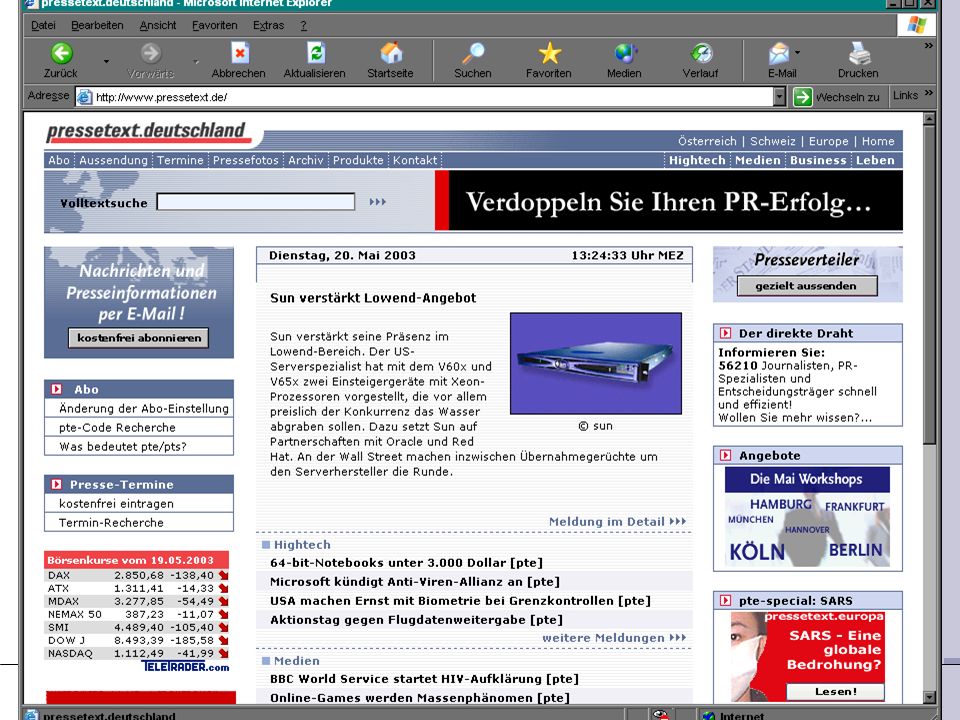The image size is (960, 720).
Task: Expand the Vorwärts history dropdown arrow
Action: tap(196, 61)
